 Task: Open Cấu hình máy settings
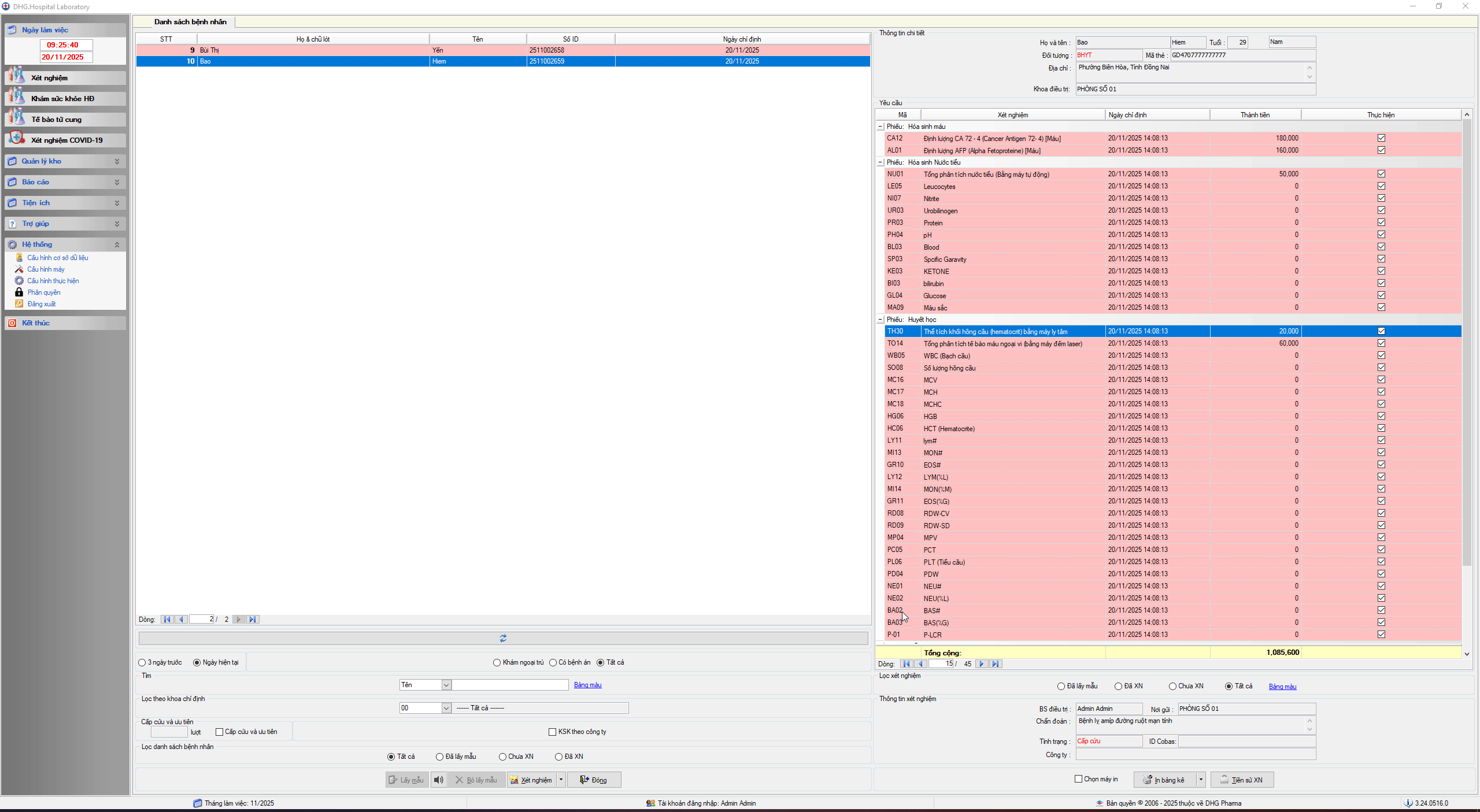tap(46, 269)
